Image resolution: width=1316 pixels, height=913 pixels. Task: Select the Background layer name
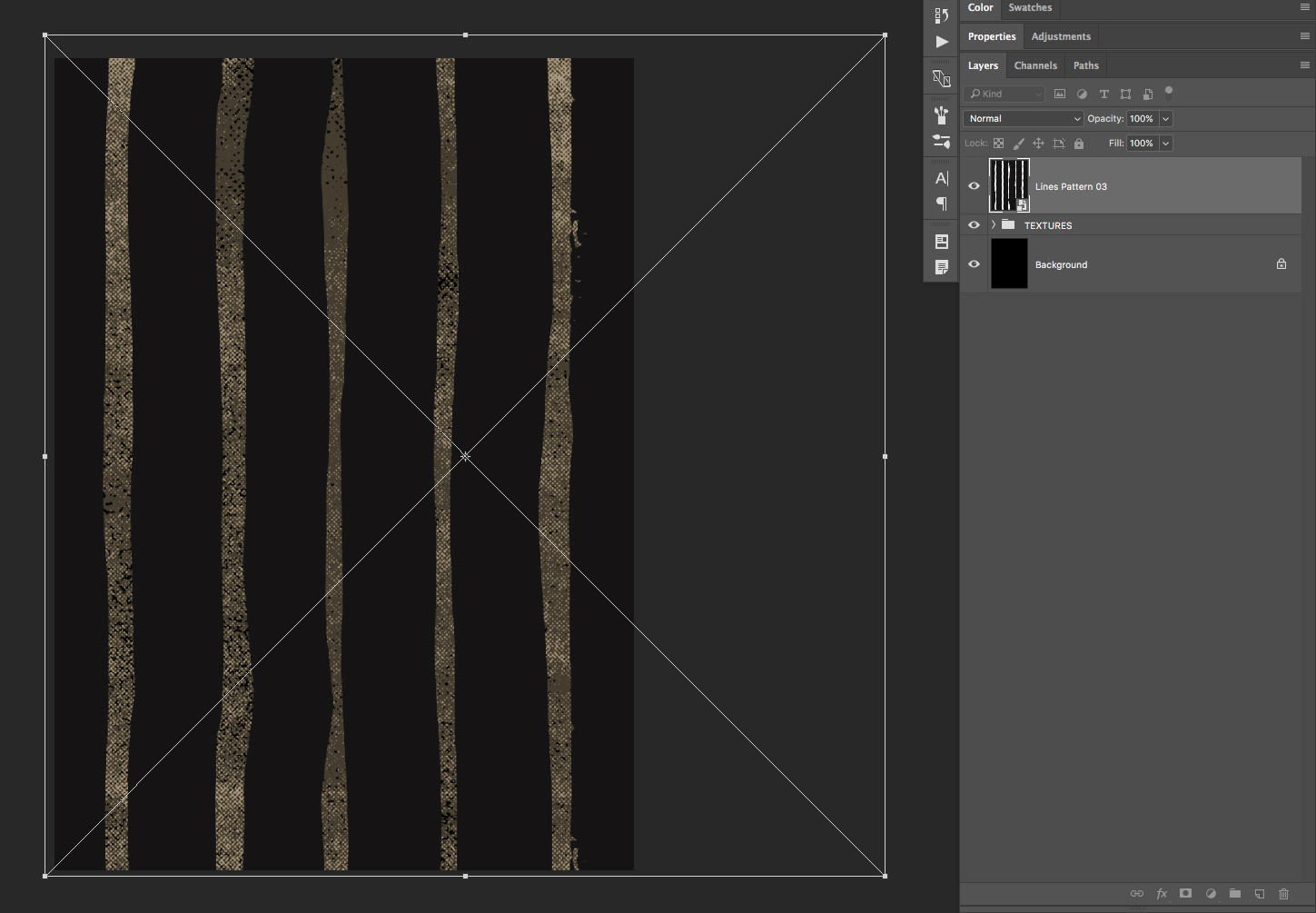click(x=1061, y=264)
